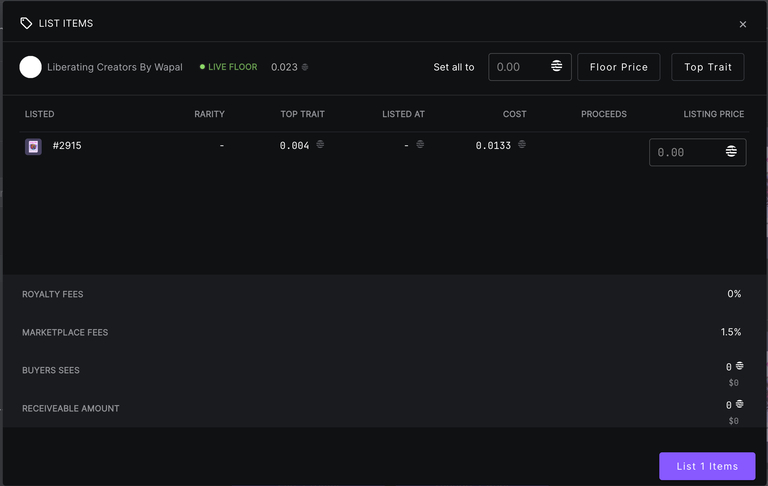768x486 pixels.
Task: Open Liberating Creators By Wapal collection name
Action: coord(115,67)
